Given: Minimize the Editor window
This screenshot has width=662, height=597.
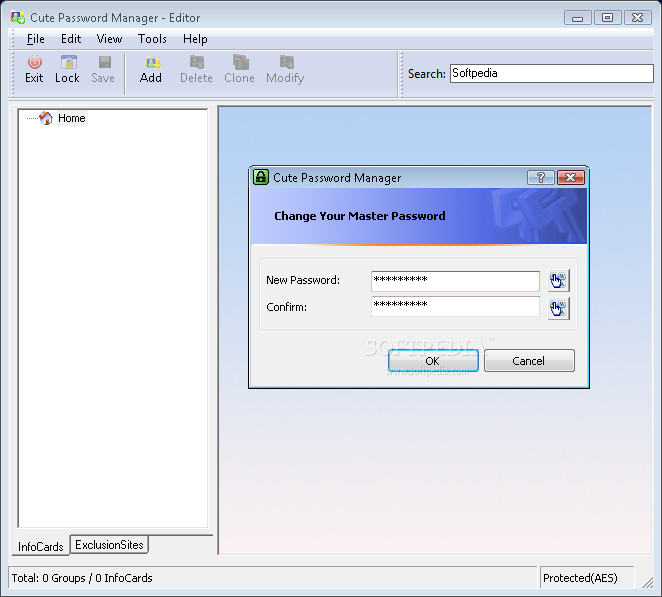Looking at the screenshot, I should pyautogui.click(x=577, y=18).
